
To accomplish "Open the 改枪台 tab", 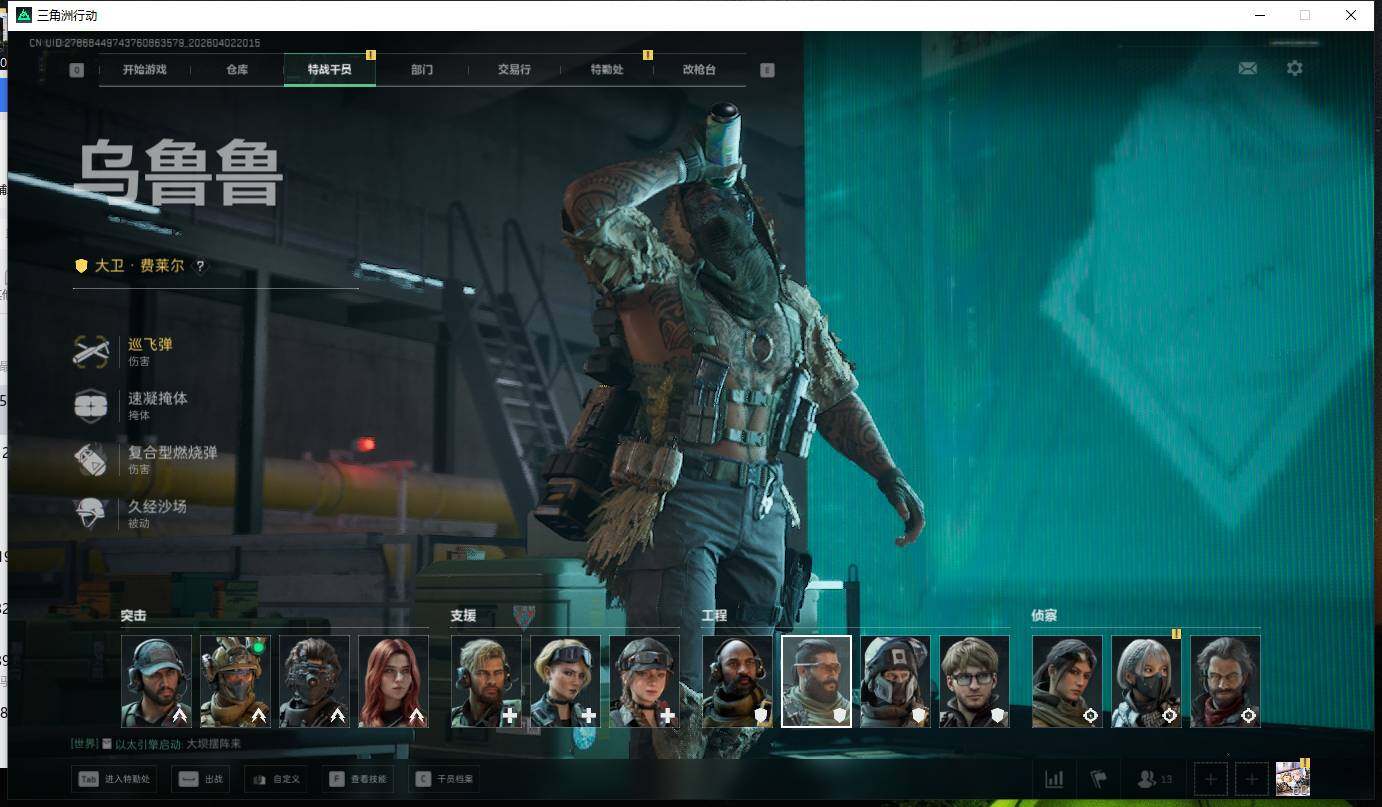I will click(699, 70).
